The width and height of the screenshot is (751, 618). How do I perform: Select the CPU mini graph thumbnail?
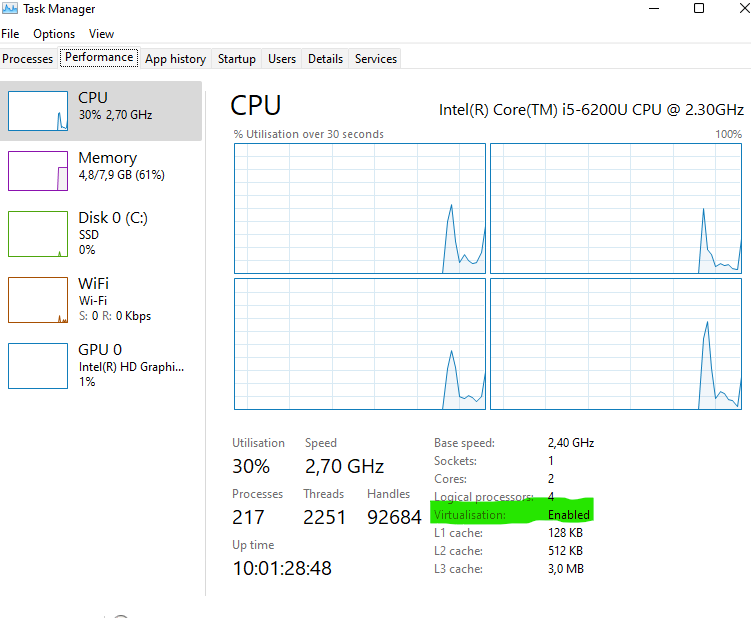[38, 111]
